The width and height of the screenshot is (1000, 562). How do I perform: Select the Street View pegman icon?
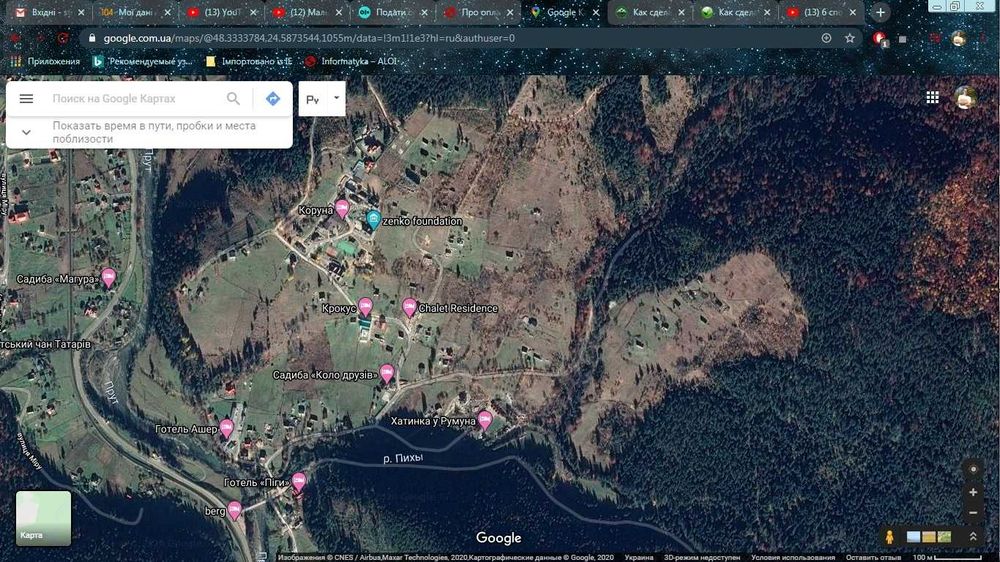tap(889, 537)
